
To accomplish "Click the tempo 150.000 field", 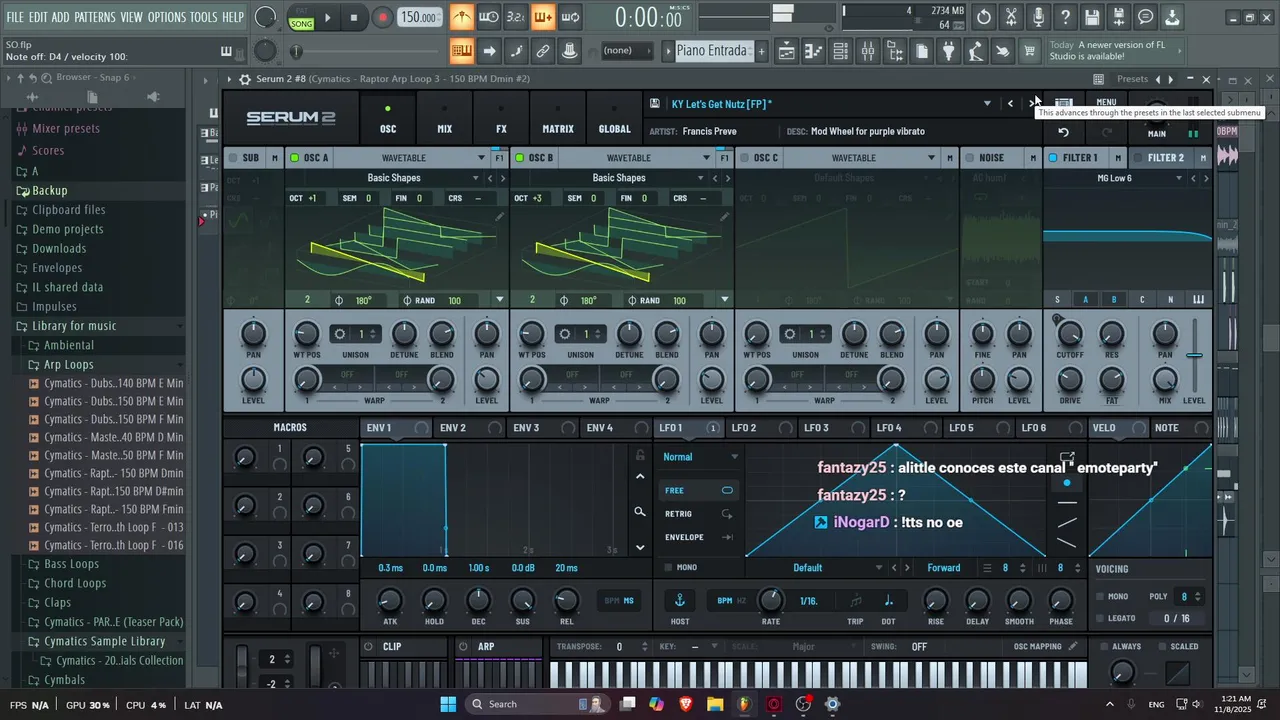I will pyautogui.click(x=419, y=17).
